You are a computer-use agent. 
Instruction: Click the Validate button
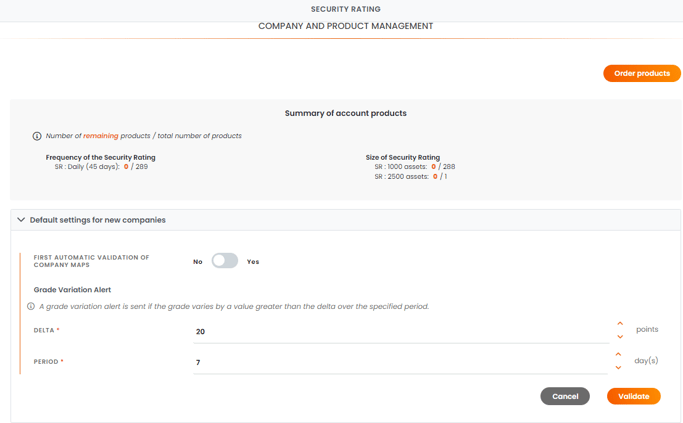634,396
